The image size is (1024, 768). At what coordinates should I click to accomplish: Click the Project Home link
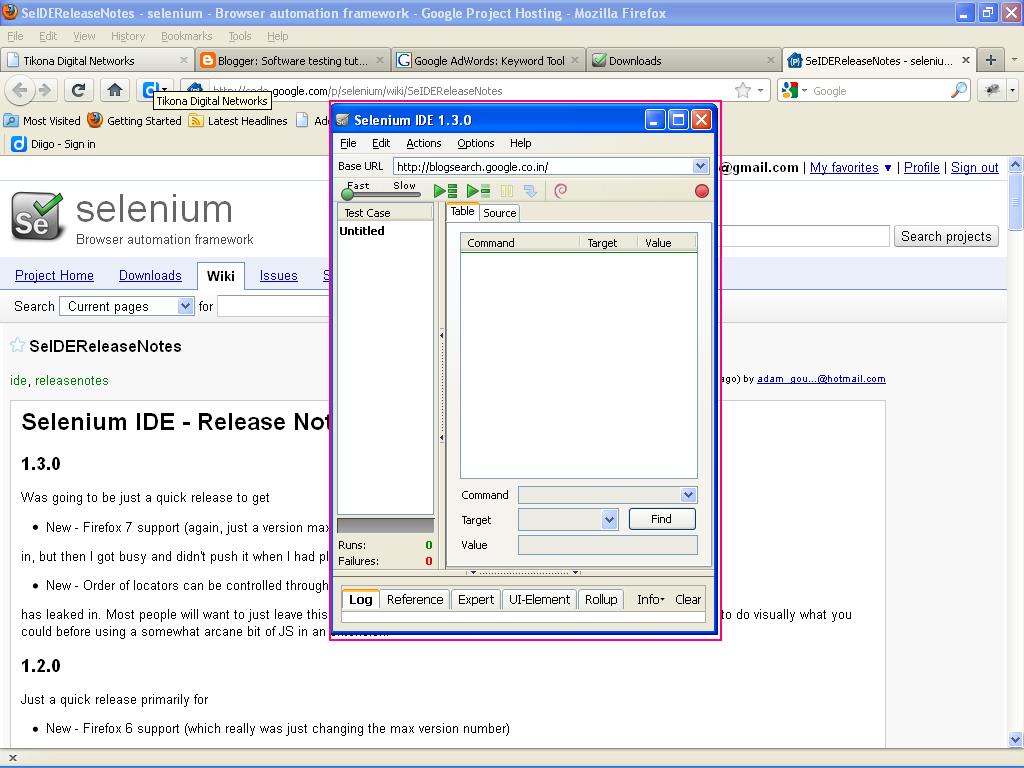tap(54, 276)
